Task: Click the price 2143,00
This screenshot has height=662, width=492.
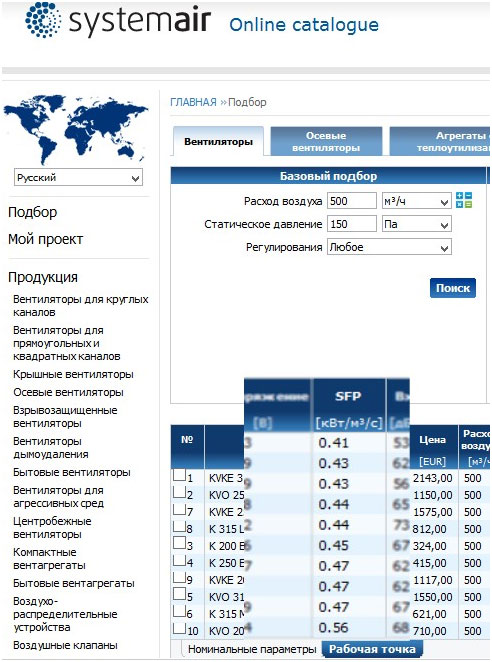Action: (x=432, y=478)
